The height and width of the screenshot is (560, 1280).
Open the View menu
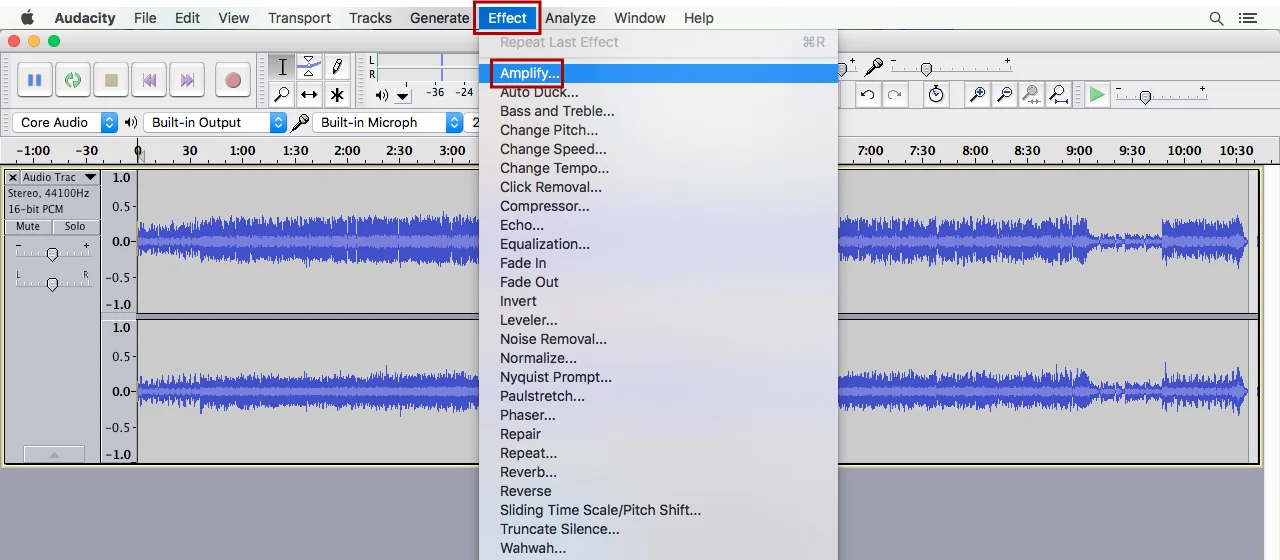pos(234,18)
